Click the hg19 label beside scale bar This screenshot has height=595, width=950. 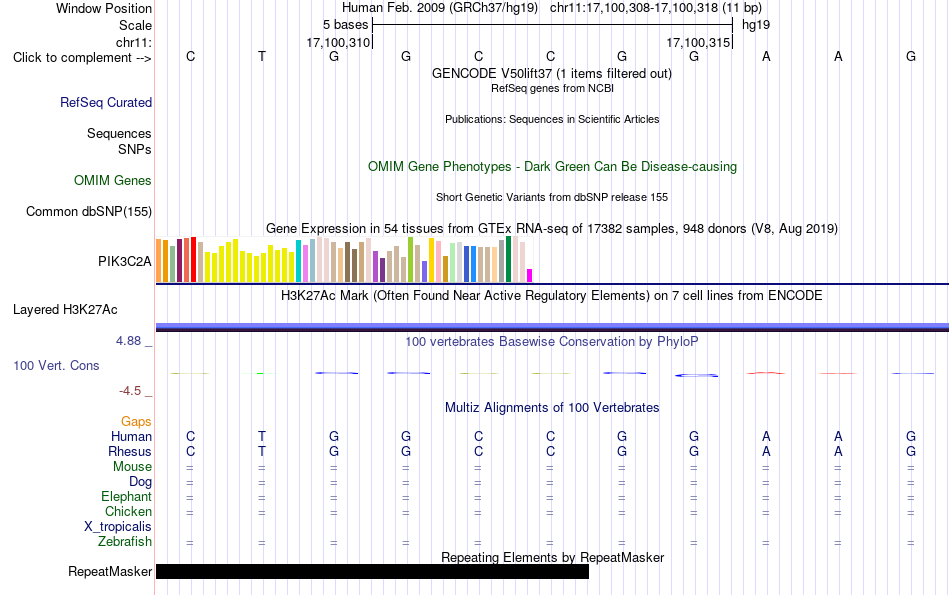tap(756, 25)
